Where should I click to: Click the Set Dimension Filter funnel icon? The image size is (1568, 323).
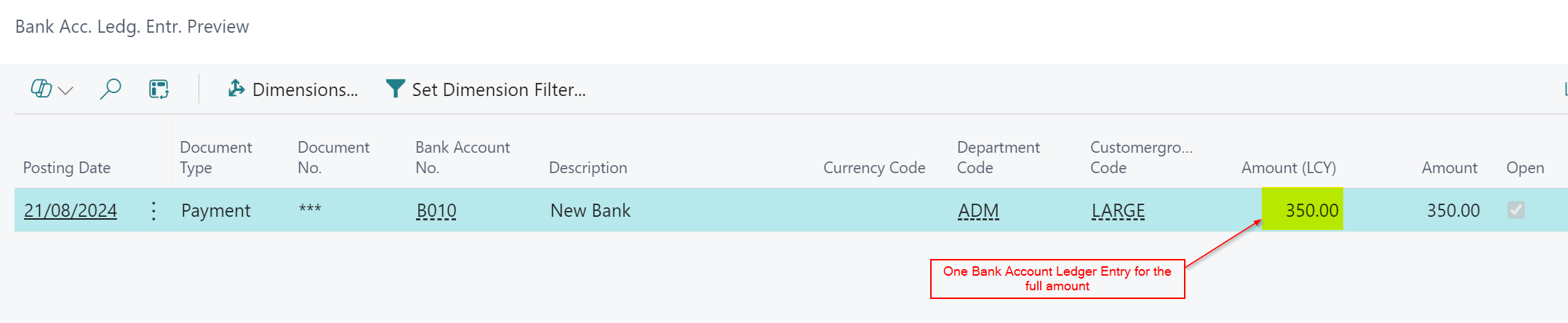point(395,89)
